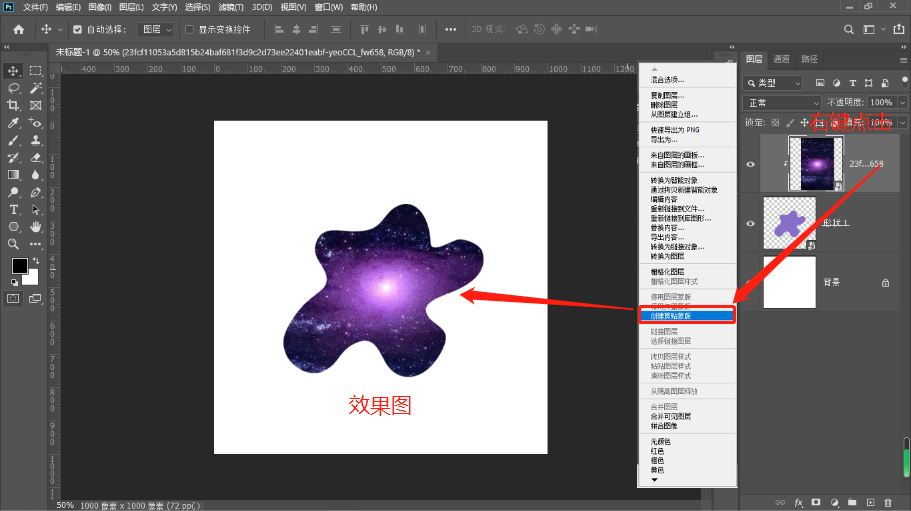Viewport: 911px width, 511px height.
Task: Select the Zoom tool in toolbox
Action: click(13, 244)
